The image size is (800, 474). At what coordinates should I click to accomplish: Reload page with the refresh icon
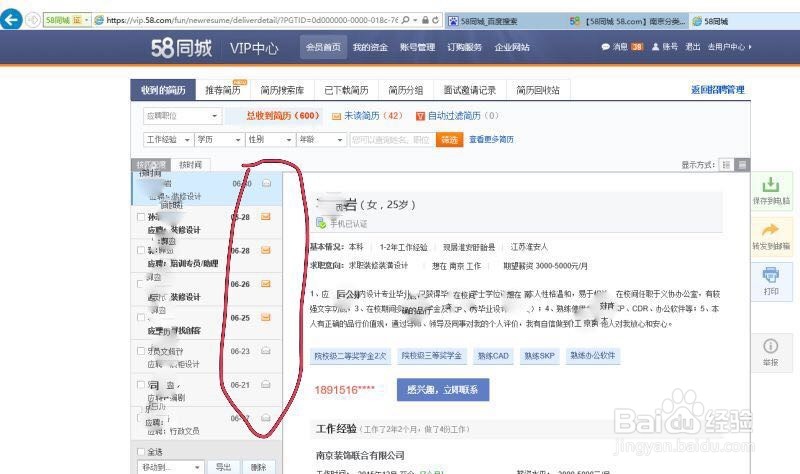click(x=435, y=20)
